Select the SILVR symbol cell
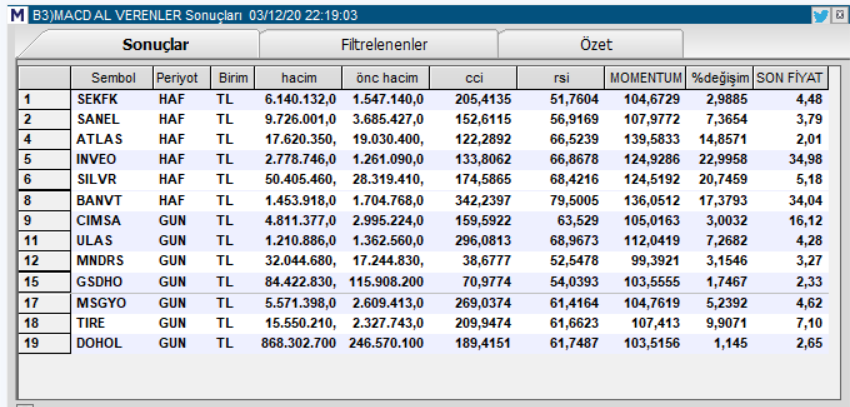850x407 pixels. coord(96,179)
